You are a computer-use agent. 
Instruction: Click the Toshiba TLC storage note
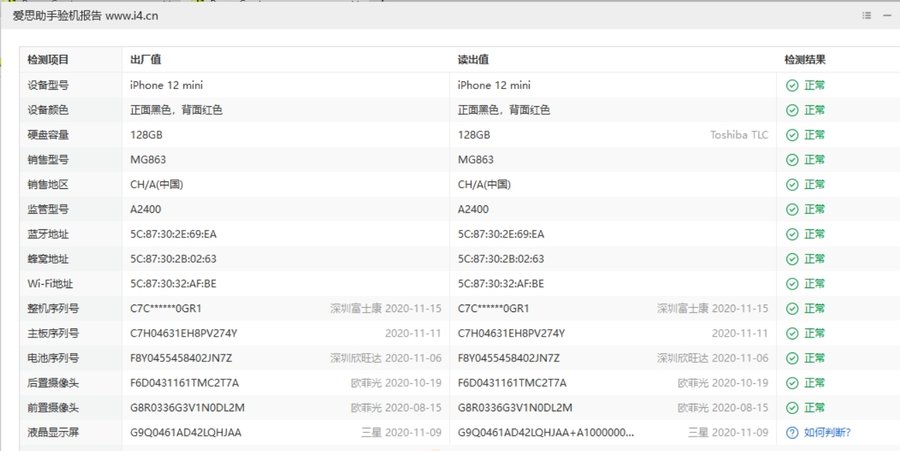click(x=739, y=135)
